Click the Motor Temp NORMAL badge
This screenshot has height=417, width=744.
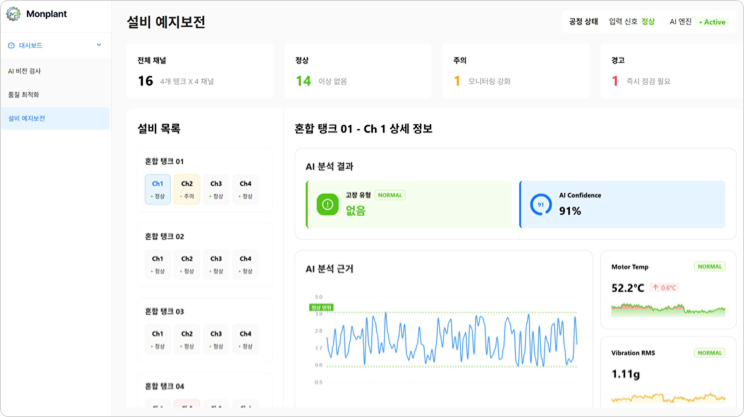click(x=708, y=267)
